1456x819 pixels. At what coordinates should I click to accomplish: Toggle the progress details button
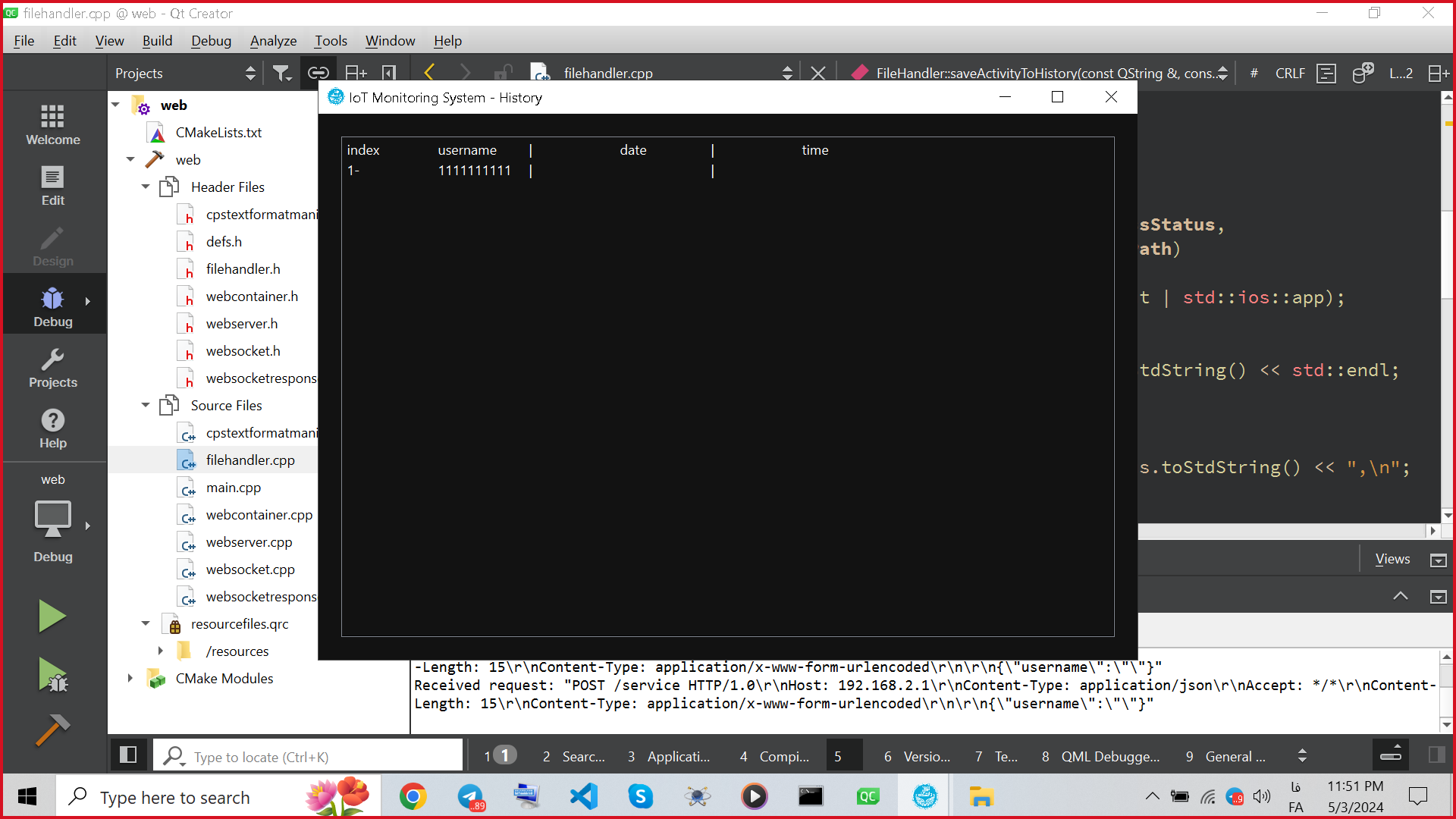coord(1391,755)
